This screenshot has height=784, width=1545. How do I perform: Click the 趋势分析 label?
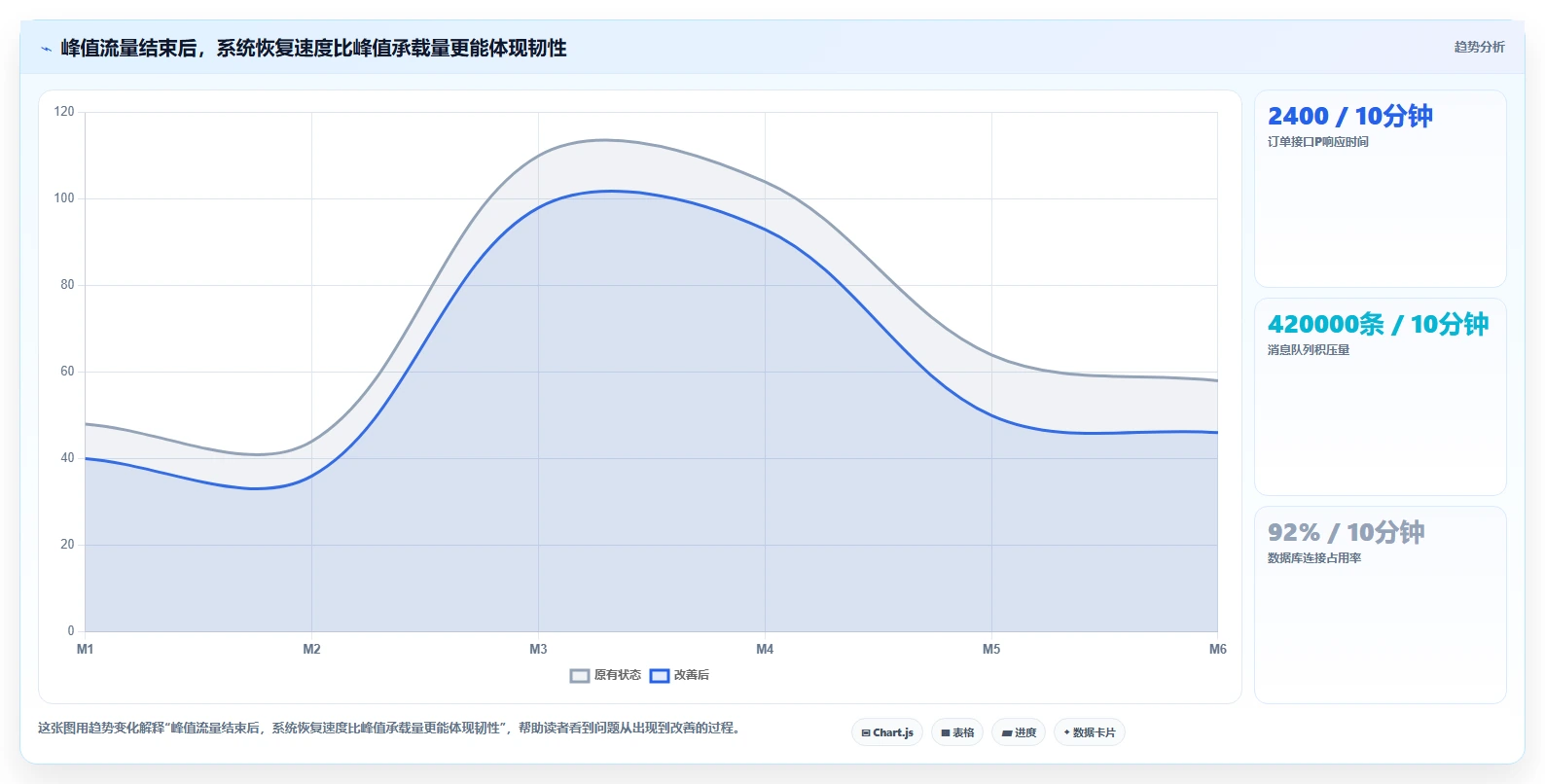coord(1479,47)
